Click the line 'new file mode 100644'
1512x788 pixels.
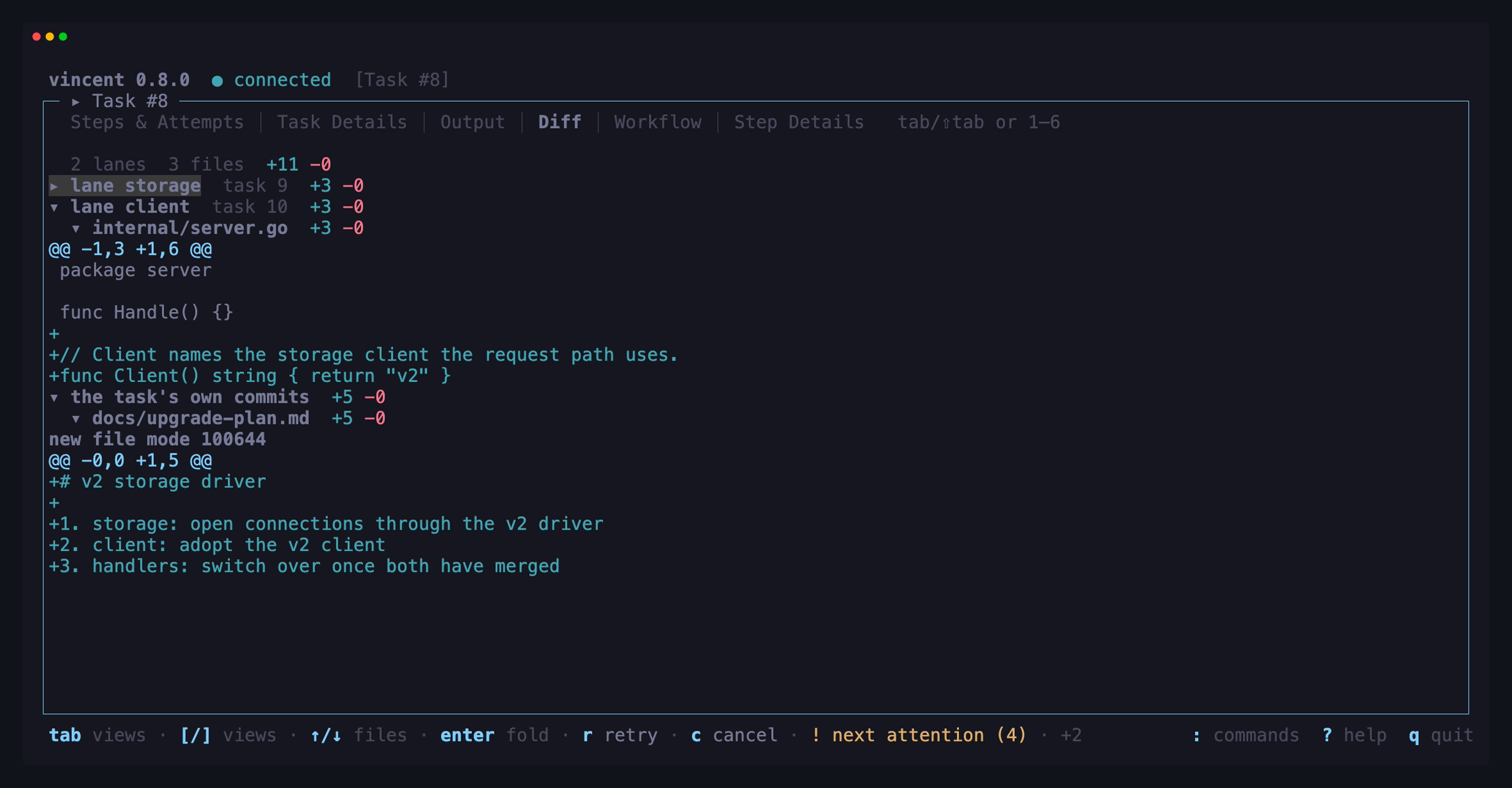click(x=157, y=439)
